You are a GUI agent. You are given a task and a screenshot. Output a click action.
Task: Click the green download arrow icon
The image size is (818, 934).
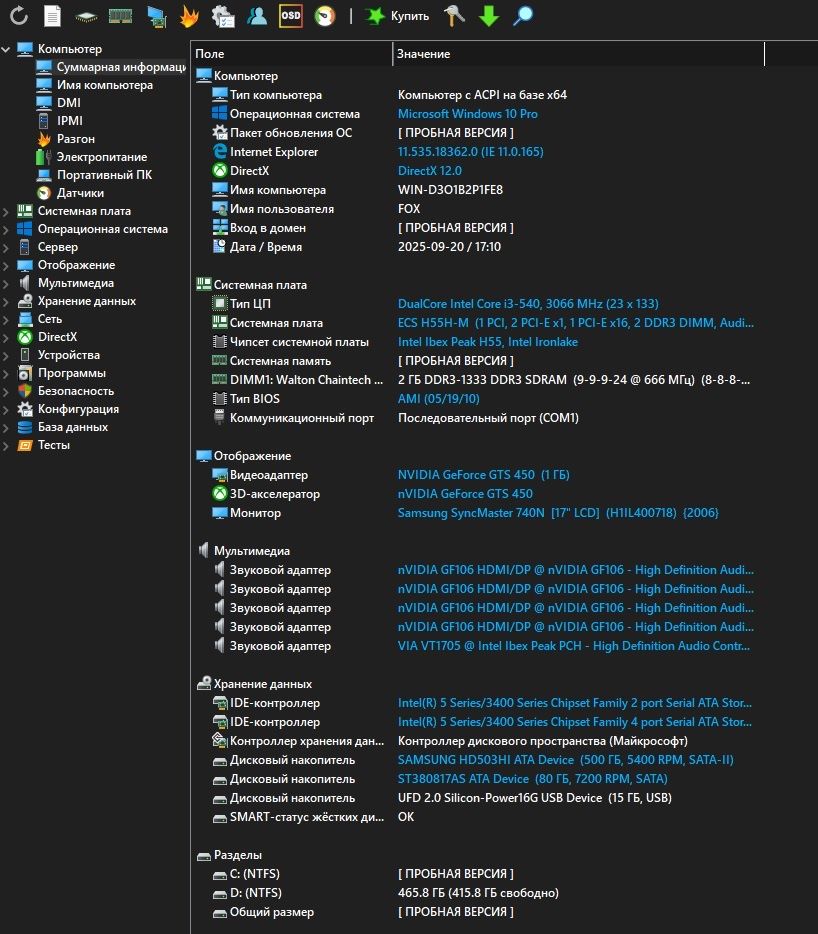[489, 16]
